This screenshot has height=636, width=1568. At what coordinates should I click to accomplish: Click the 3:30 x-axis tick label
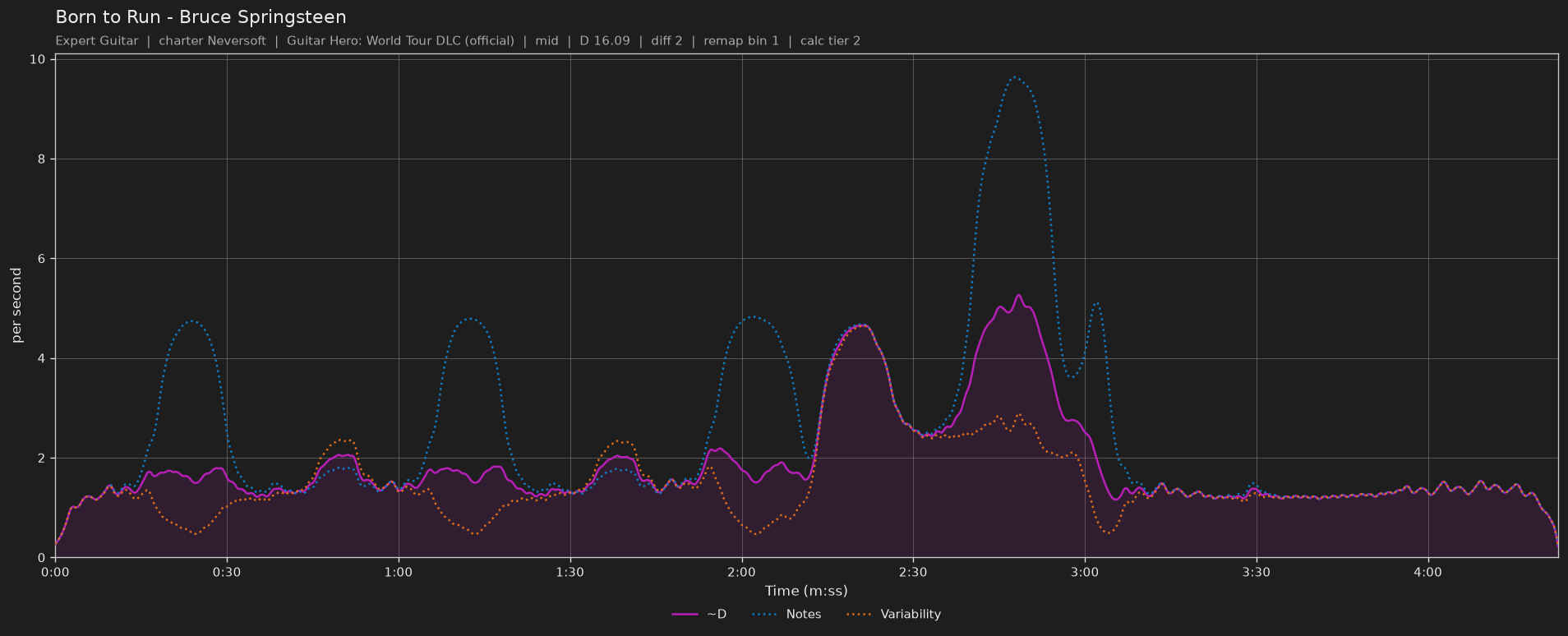(x=1257, y=573)
